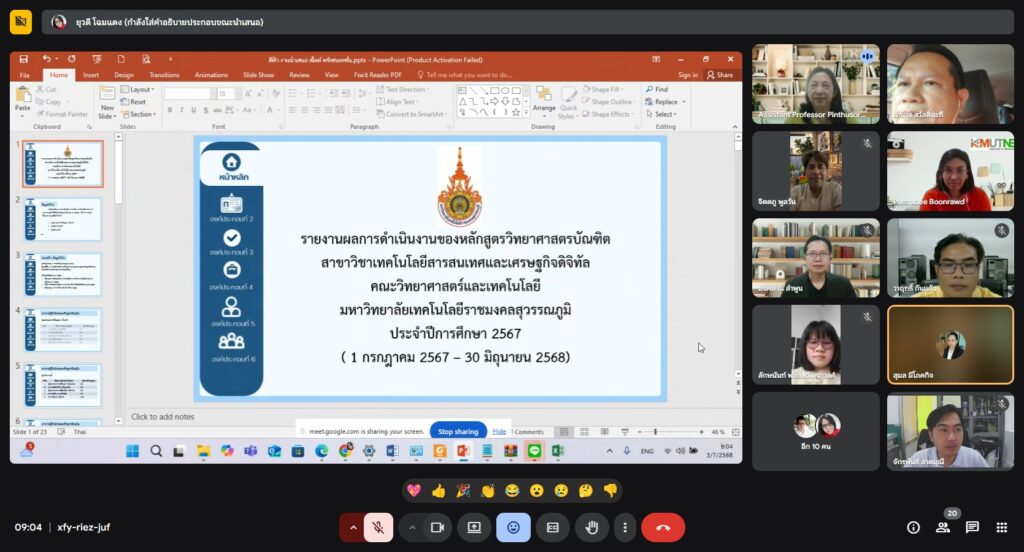The image size is (1024, 552).
Task: Expand audio settings arrow beside microphone
Action: [352, 527]
